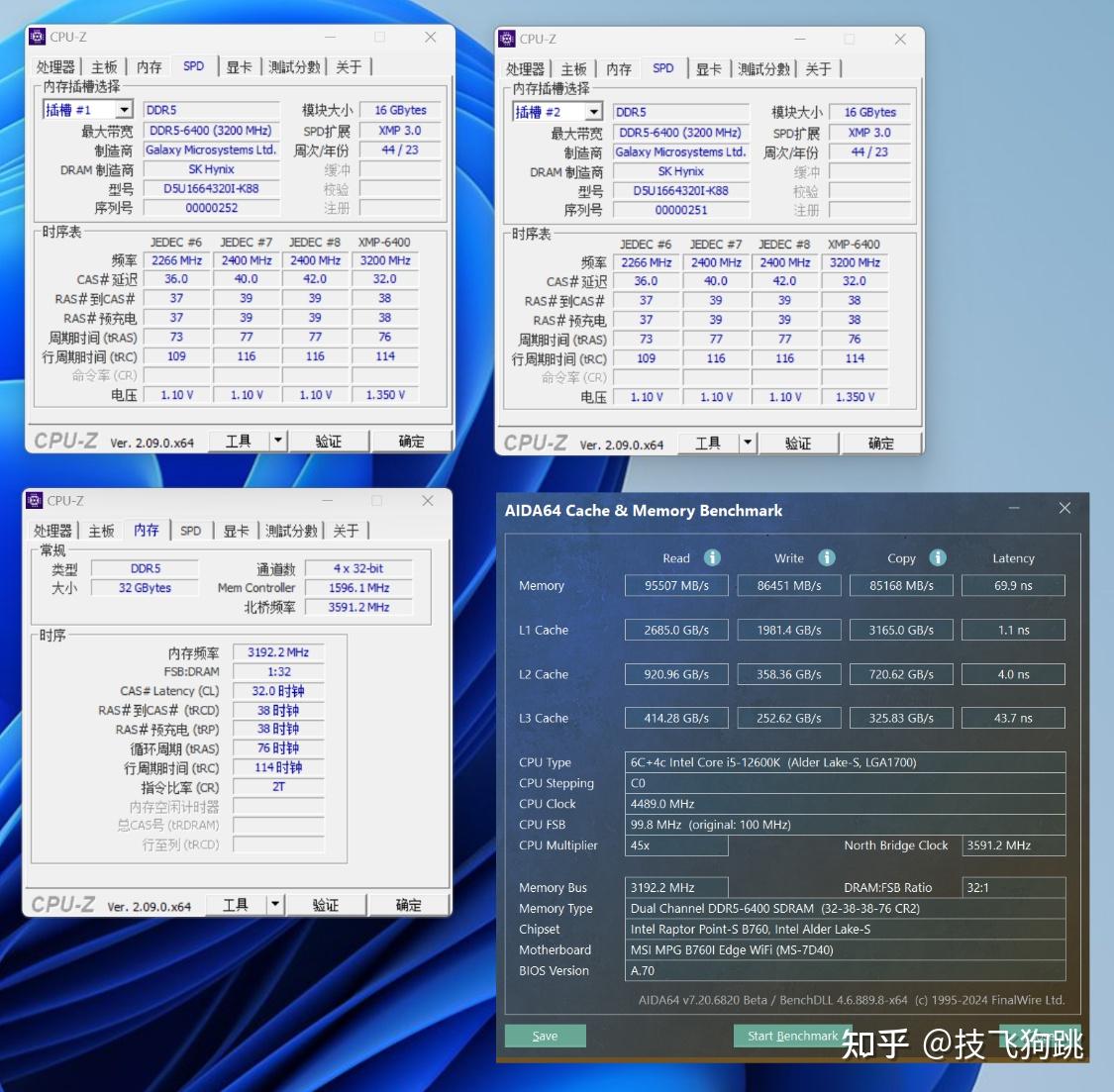Click 确定 button in slot #1 window
Screen dimensions: 1114x1092
[411, 442]
